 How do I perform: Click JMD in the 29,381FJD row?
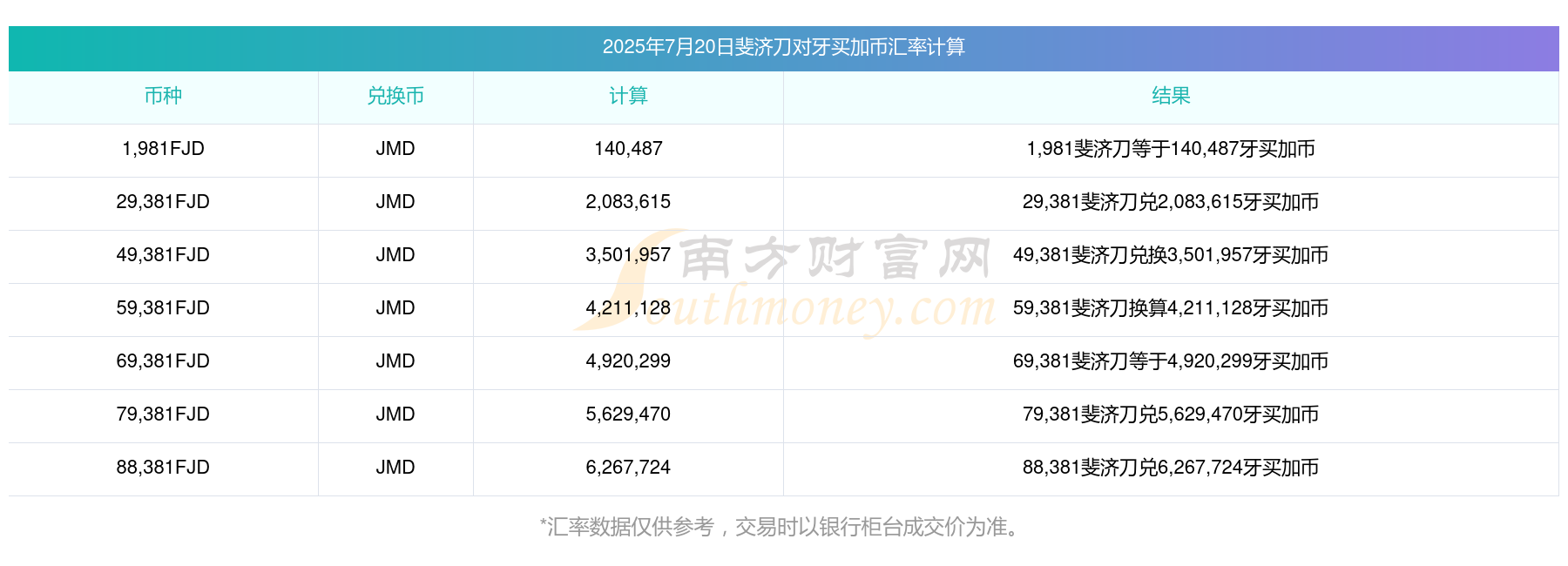pos(395,202)
